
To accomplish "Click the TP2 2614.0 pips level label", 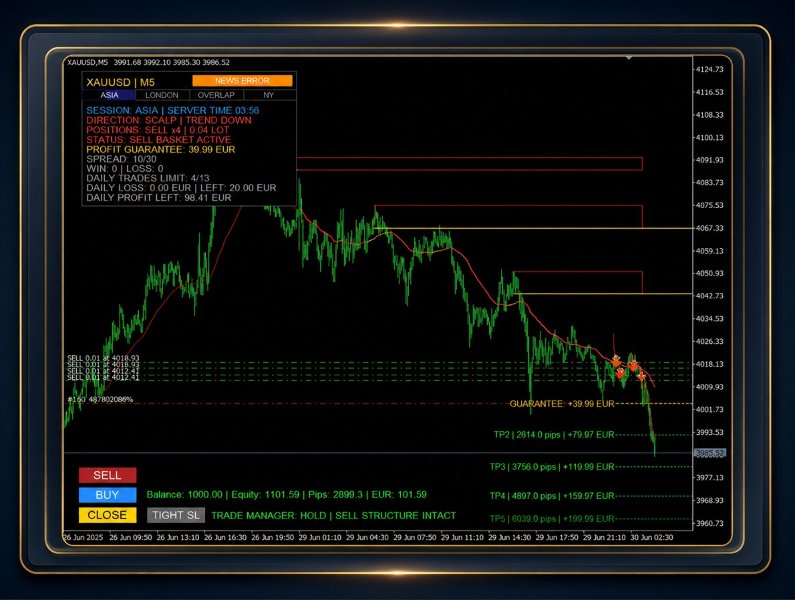I will click(554, 435).
